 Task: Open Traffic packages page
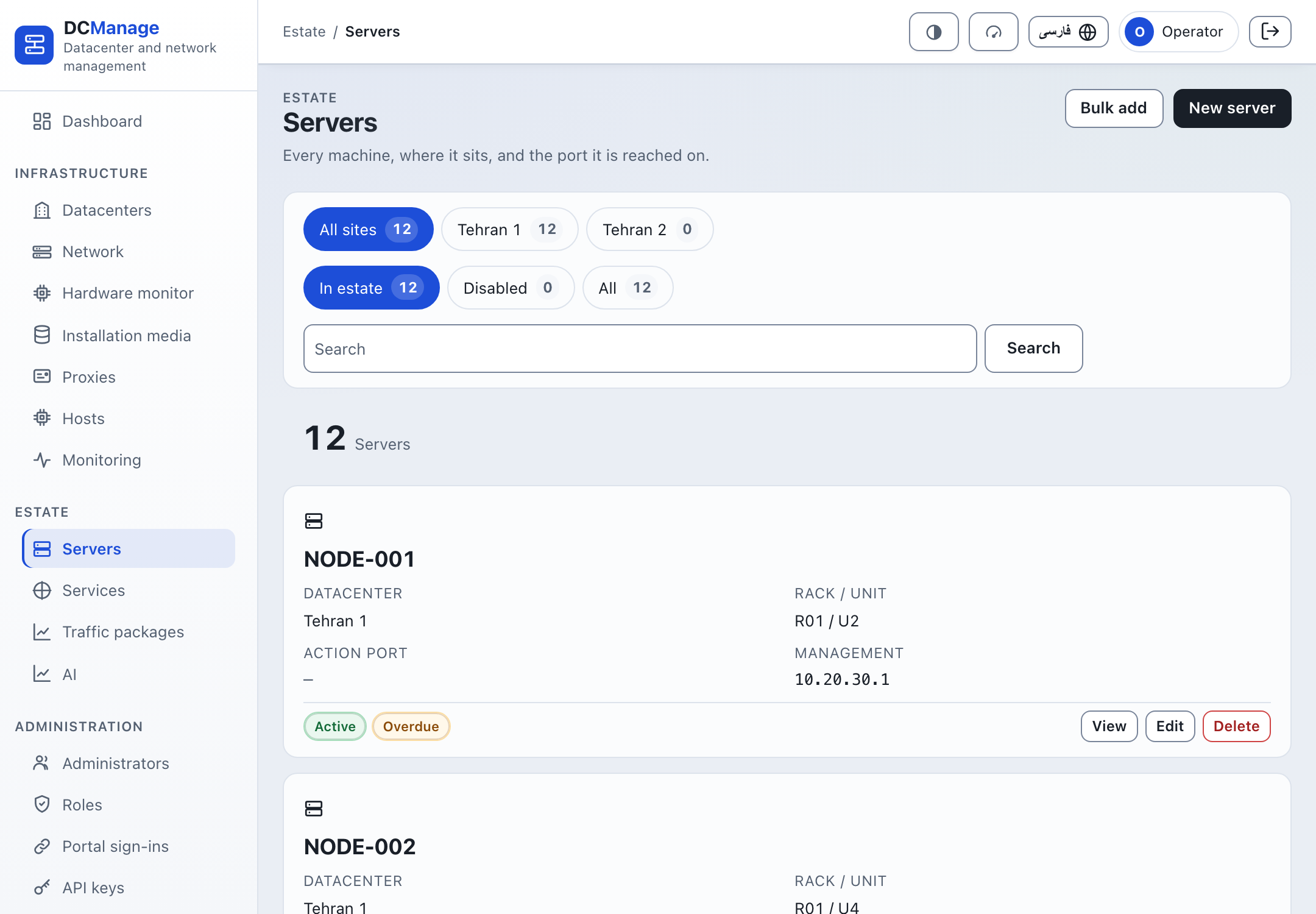[129, 632]
